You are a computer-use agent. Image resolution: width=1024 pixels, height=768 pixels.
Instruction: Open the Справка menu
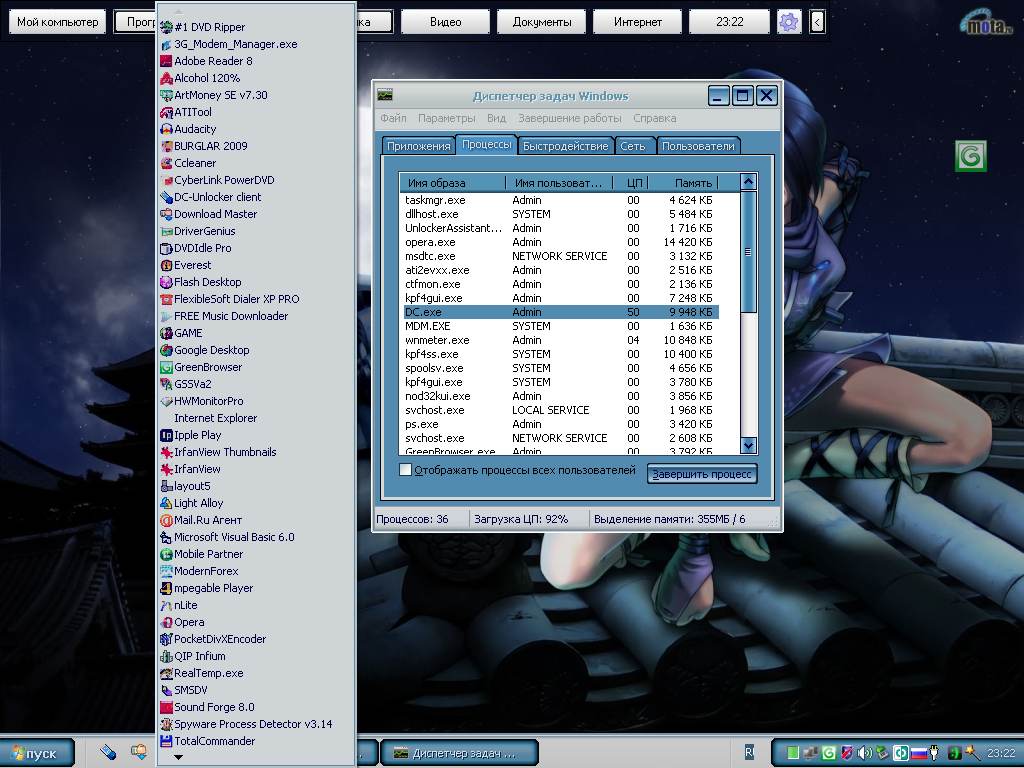tap(654, 118)
